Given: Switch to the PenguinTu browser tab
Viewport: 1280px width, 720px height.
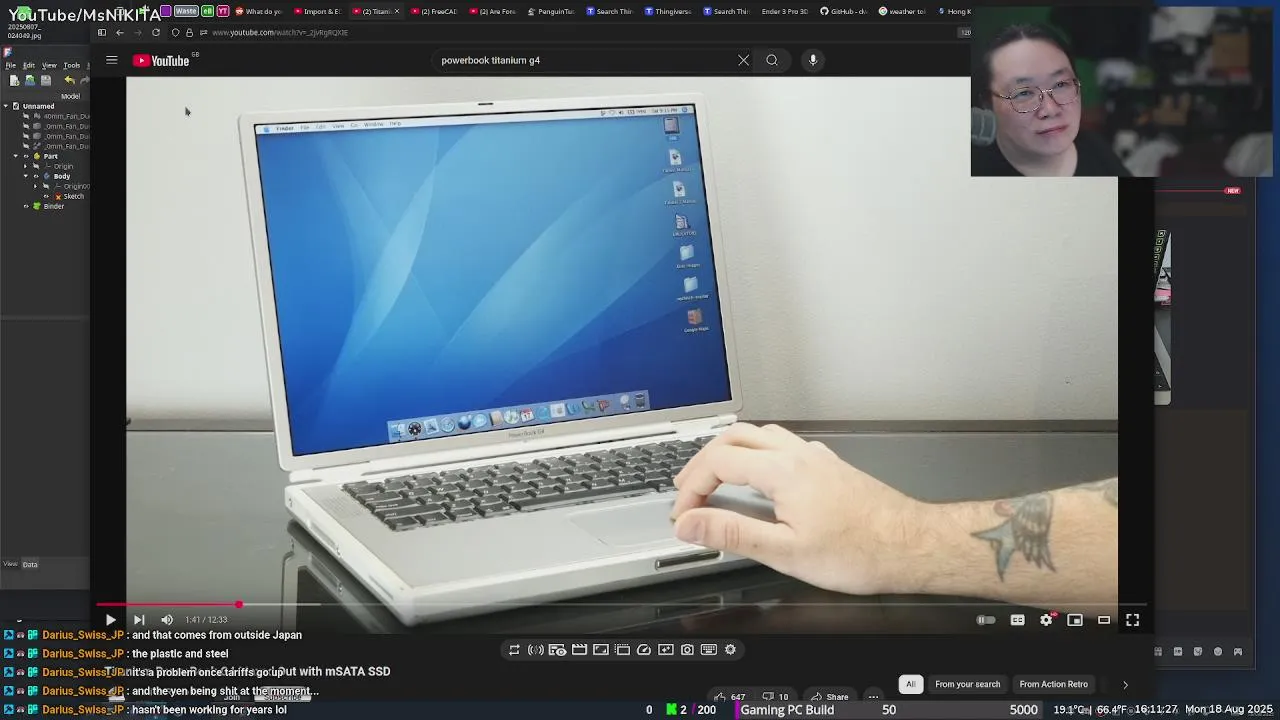Looking at the screenshot, I should 551,11.
